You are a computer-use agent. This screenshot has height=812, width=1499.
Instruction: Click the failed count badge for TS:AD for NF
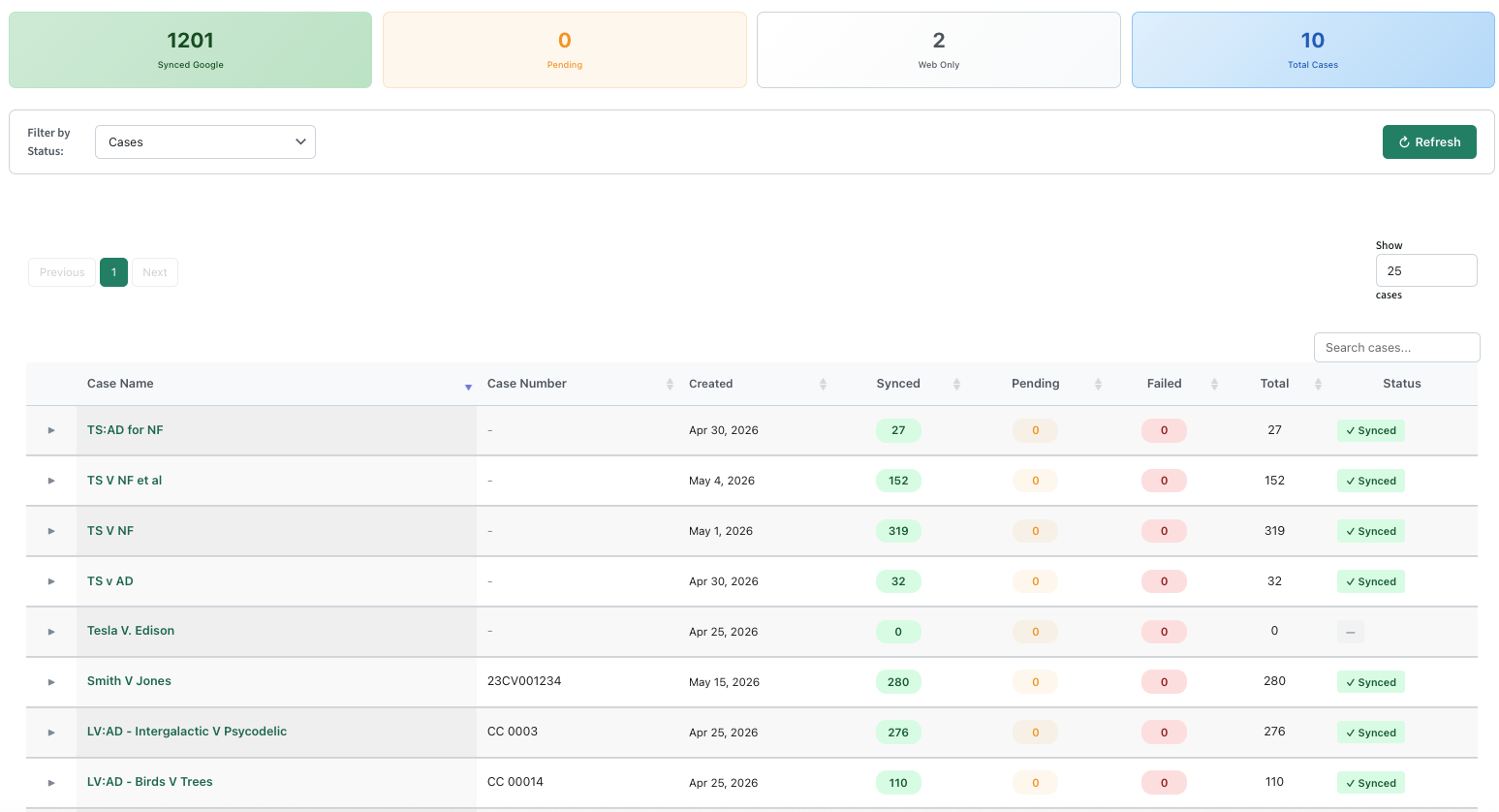pyautogui.click(x=1164, y=430)
